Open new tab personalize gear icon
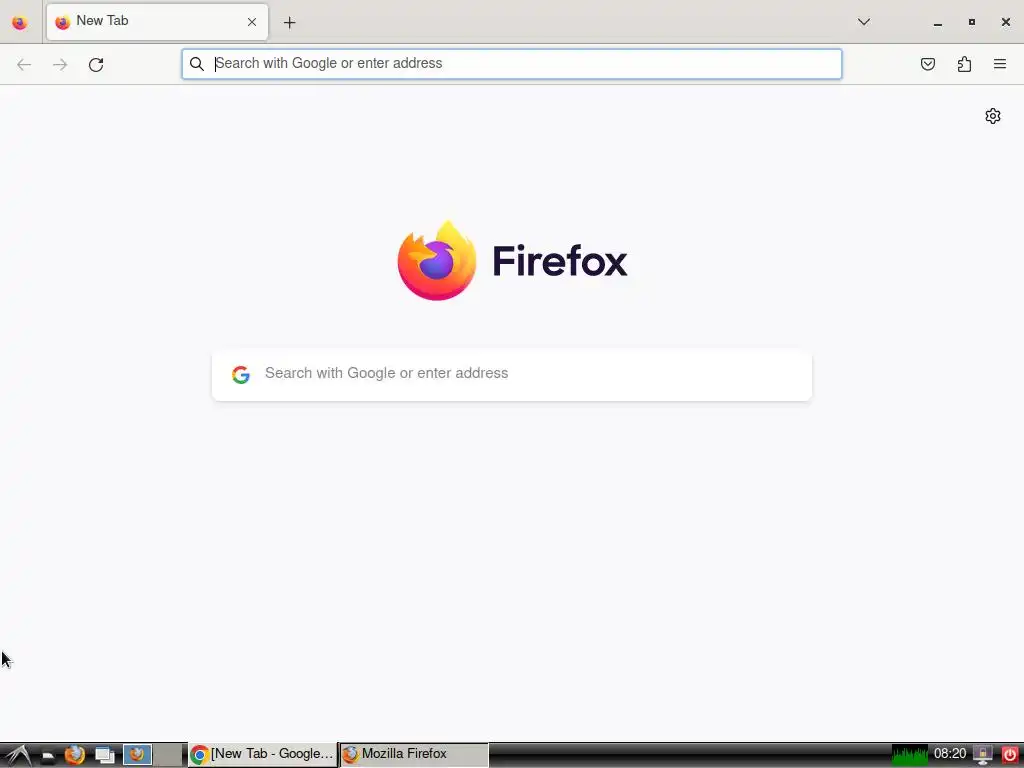1024x768 pixels. (x=993, y=116)
